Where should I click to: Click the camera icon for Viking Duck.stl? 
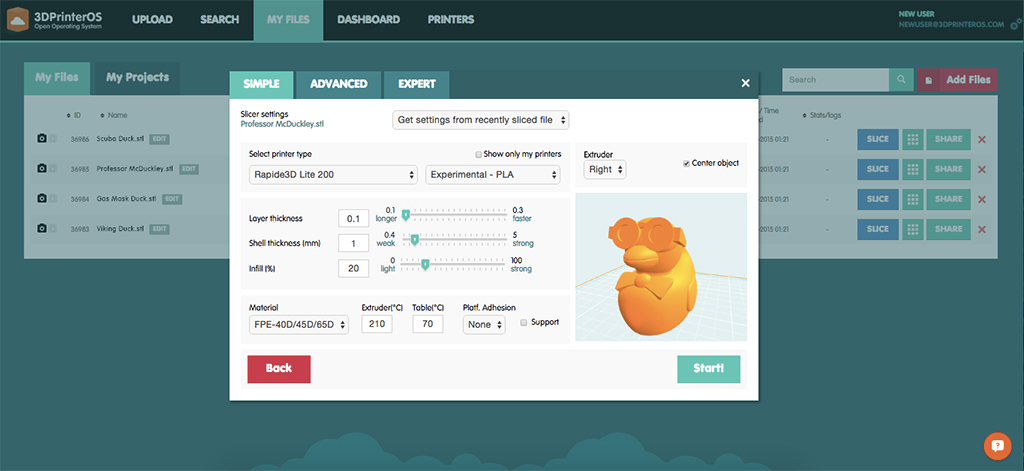[x=42, y=229]
